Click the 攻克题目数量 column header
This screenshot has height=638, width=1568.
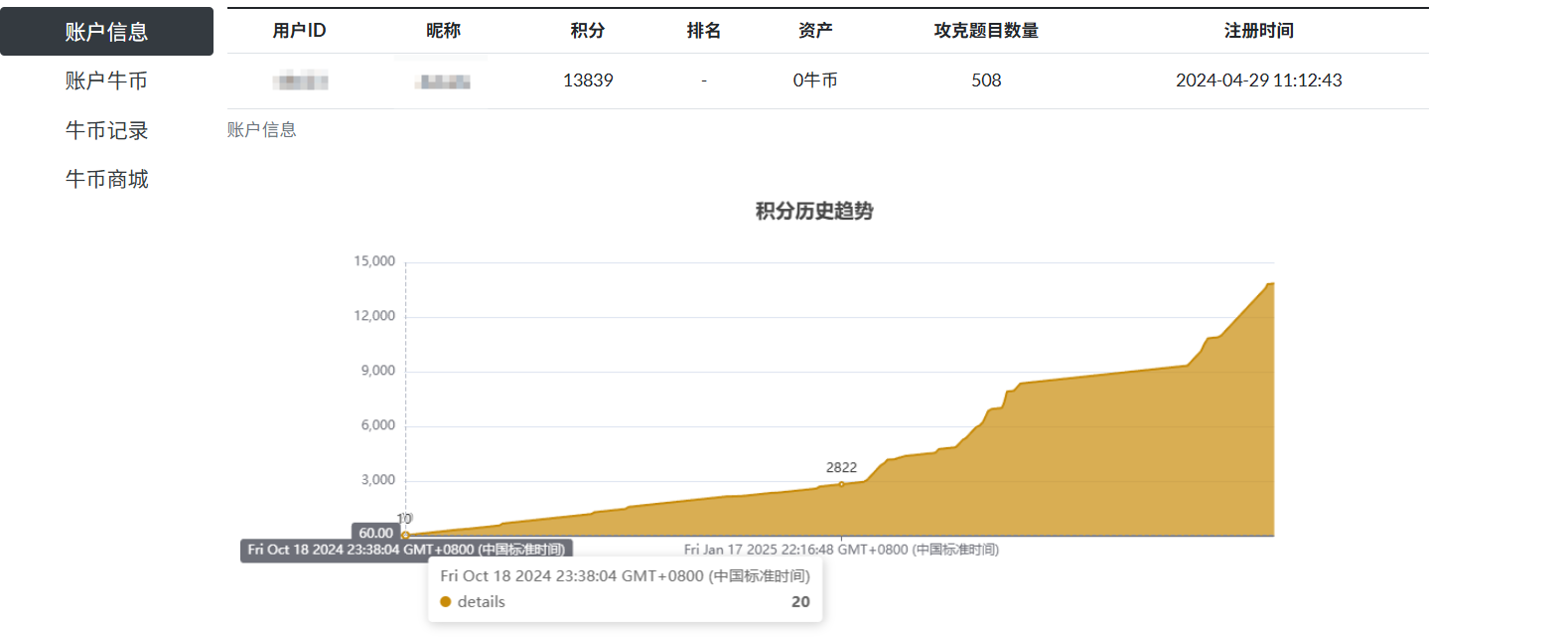coord(985,31)
